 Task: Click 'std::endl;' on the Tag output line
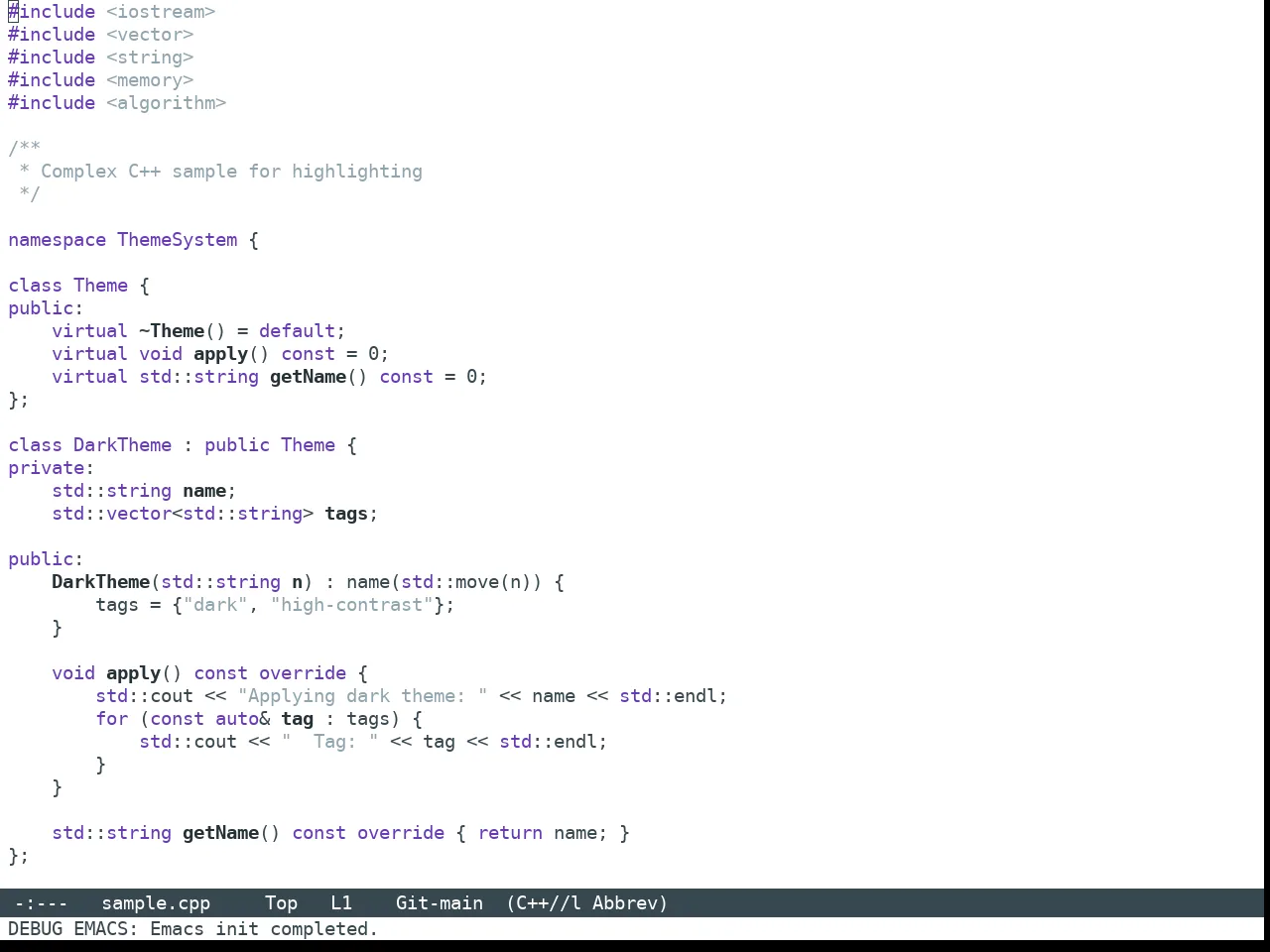click(x=554, y=742)
